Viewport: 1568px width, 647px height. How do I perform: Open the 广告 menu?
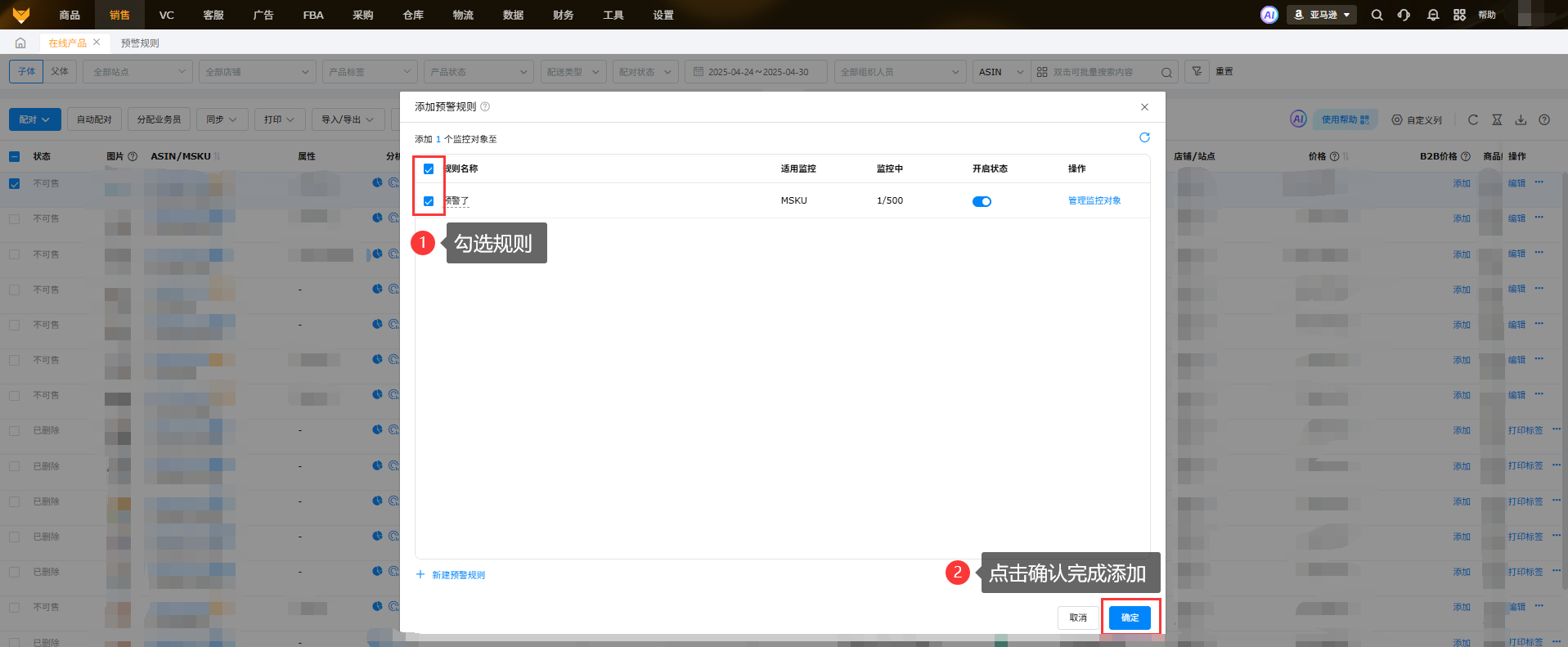tap(263, 15)
